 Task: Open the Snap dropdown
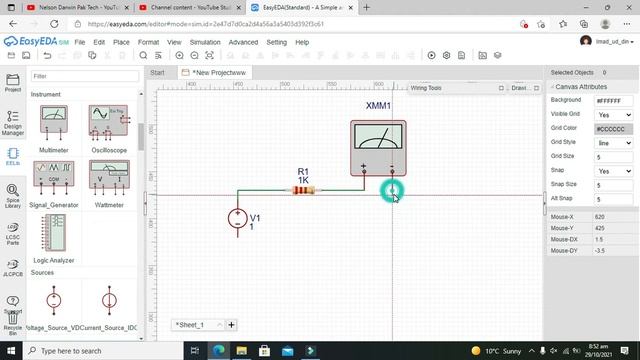pos(613,171)
